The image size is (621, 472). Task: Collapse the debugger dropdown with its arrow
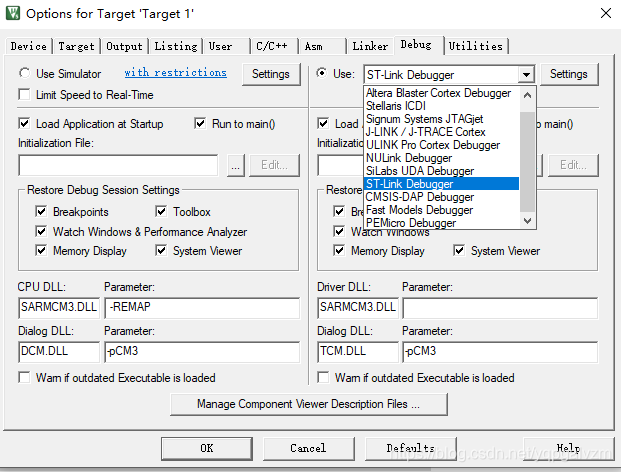click(526, 74)
